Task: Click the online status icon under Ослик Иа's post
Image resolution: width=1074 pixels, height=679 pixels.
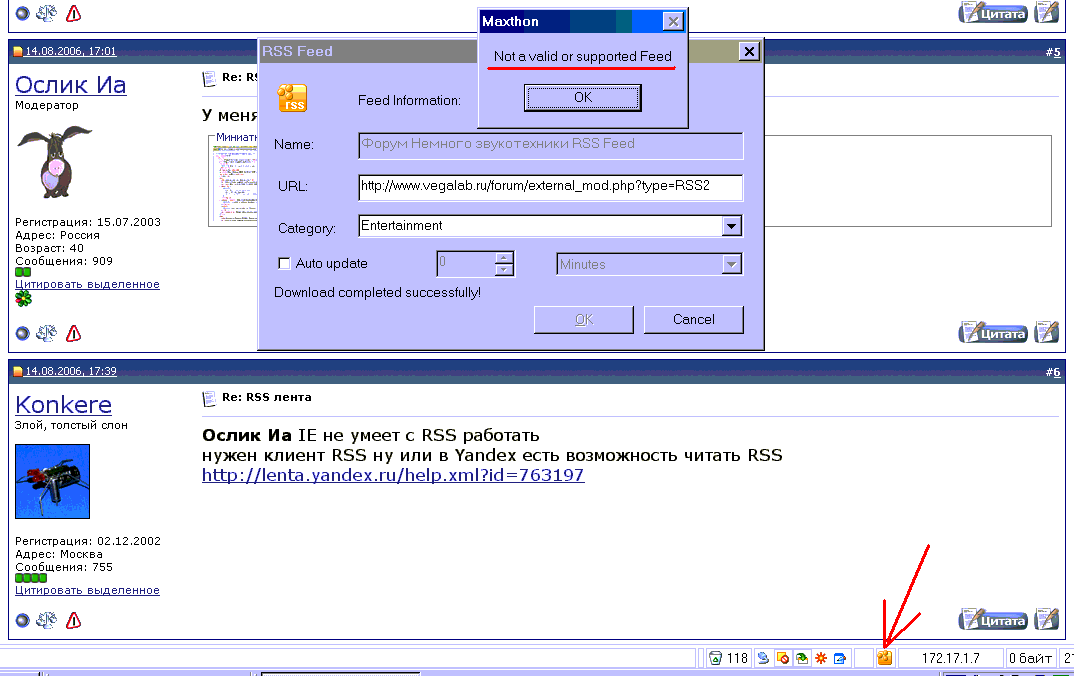Action: [x=23, y=334]
